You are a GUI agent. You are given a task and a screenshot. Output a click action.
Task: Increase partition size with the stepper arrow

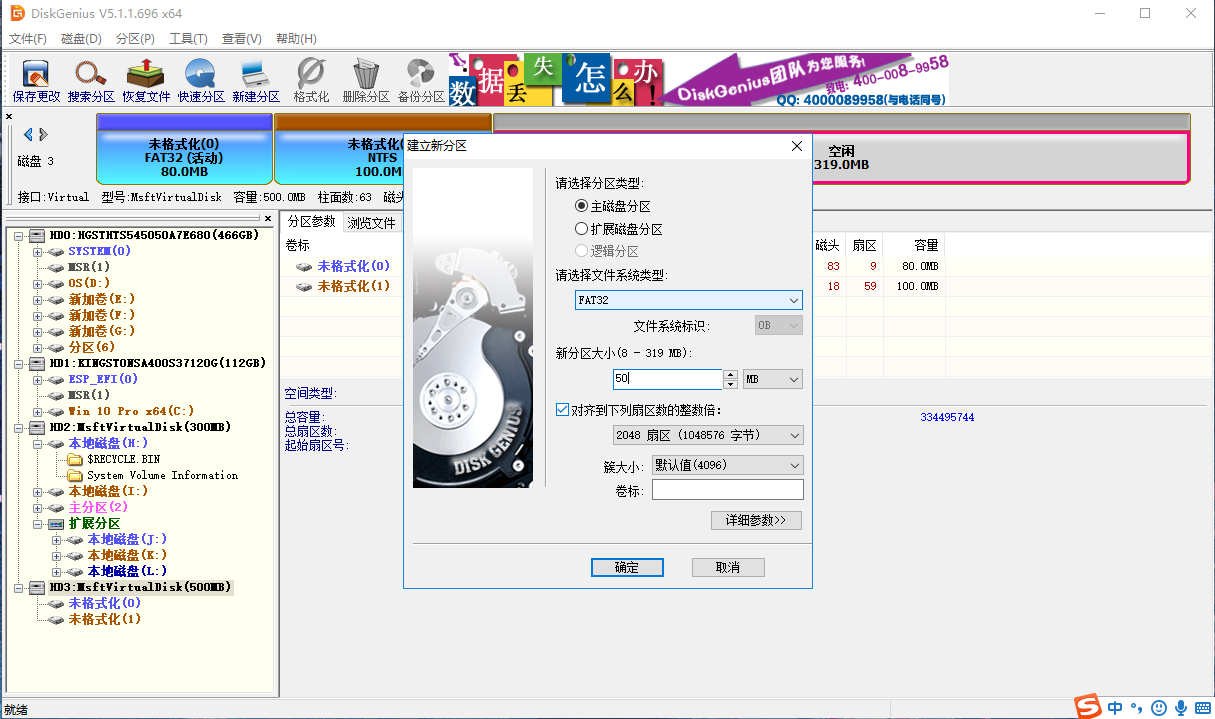tap(729, 374)
